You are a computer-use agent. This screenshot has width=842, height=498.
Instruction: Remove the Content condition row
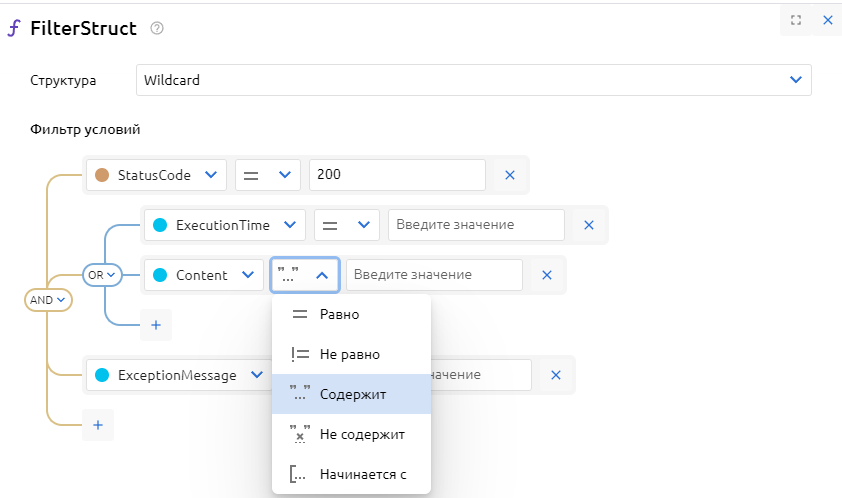coord(546,275)
